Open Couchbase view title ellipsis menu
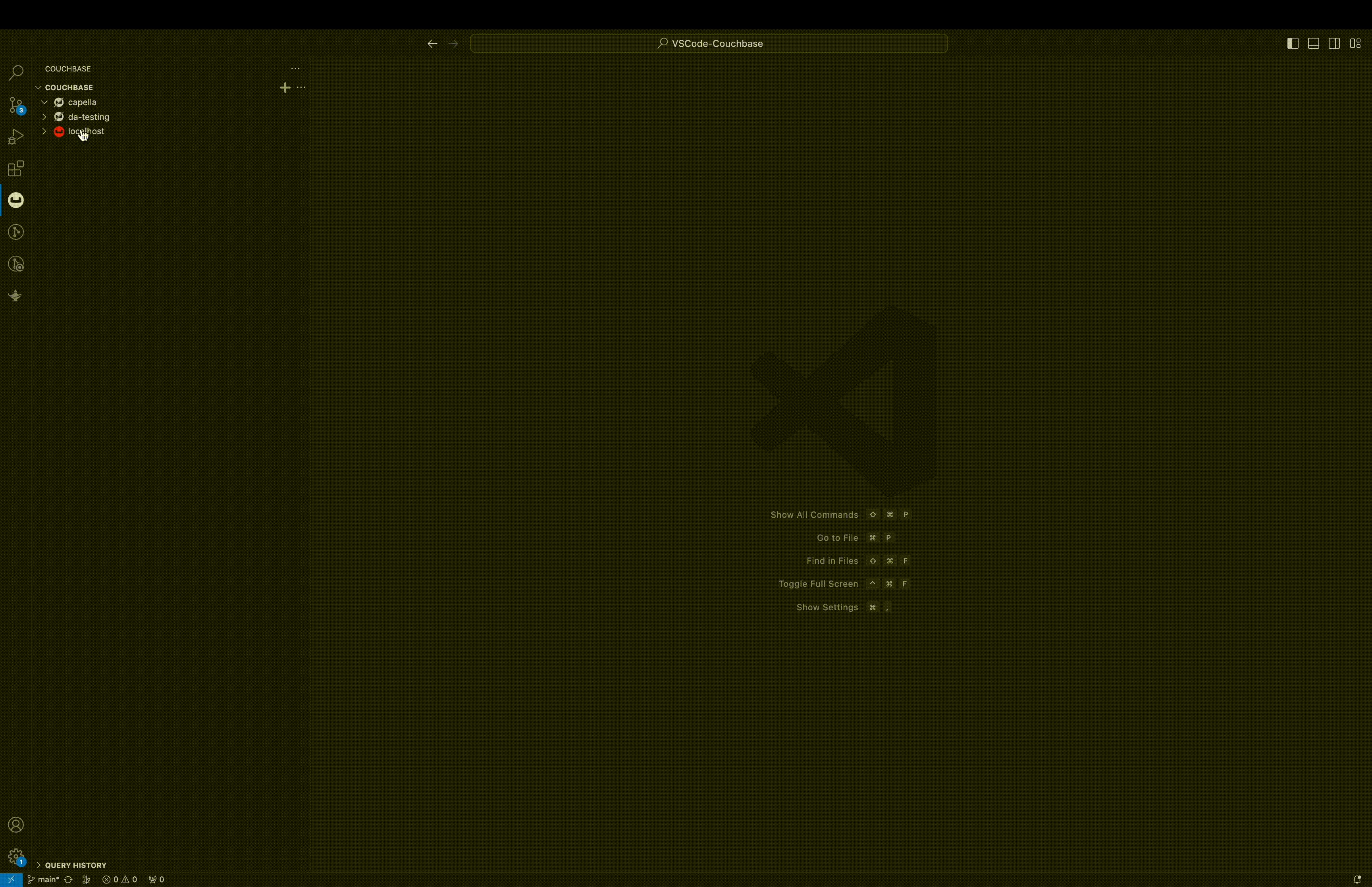Viewport: 1372px width, 887px height. (x=295, y=69)
